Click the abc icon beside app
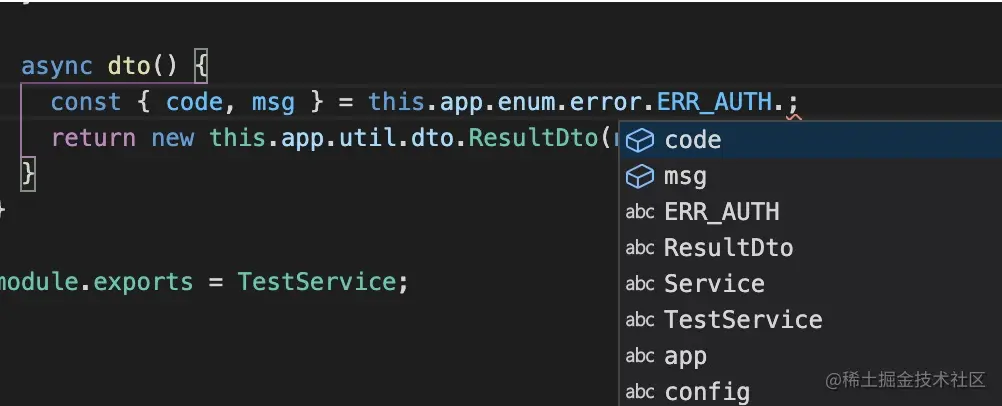Viewport: 1002px width, 406px height. (640, 355)
